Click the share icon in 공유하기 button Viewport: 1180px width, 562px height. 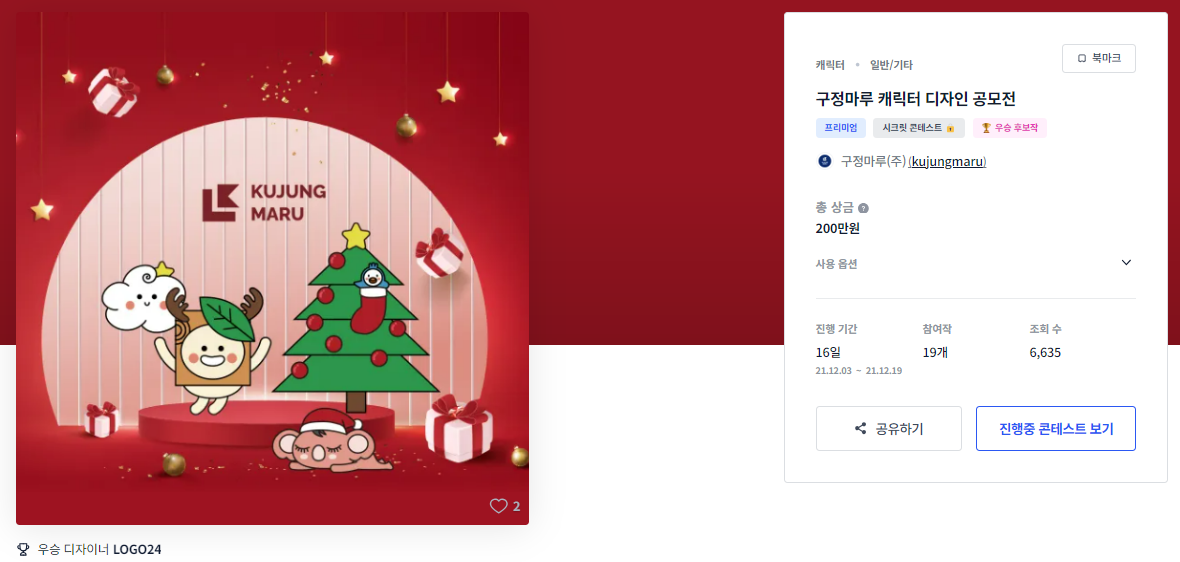[861, 429]
